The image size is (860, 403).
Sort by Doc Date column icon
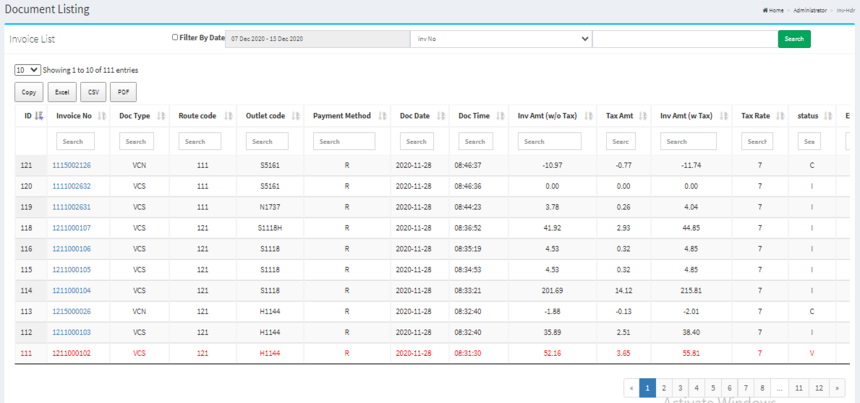(x=441, y=116)
